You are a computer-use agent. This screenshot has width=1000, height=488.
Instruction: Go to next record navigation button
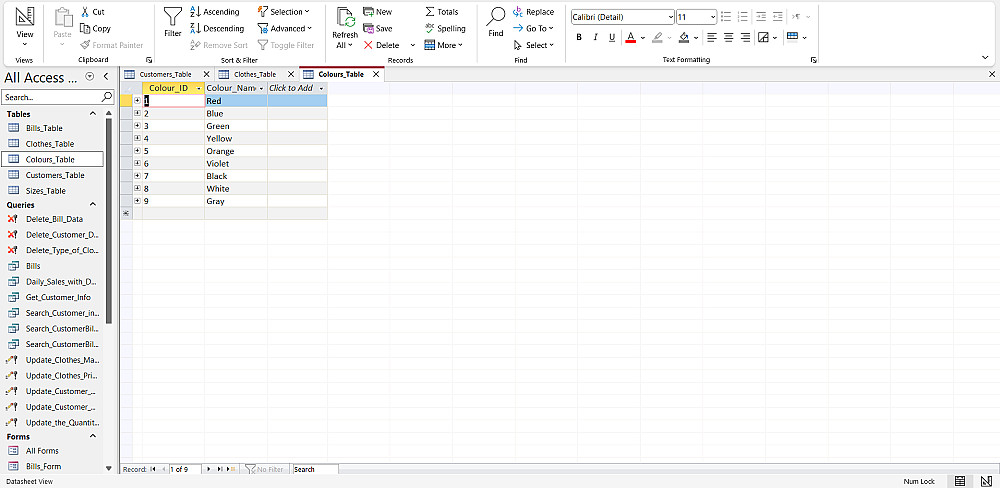point(209,470)
